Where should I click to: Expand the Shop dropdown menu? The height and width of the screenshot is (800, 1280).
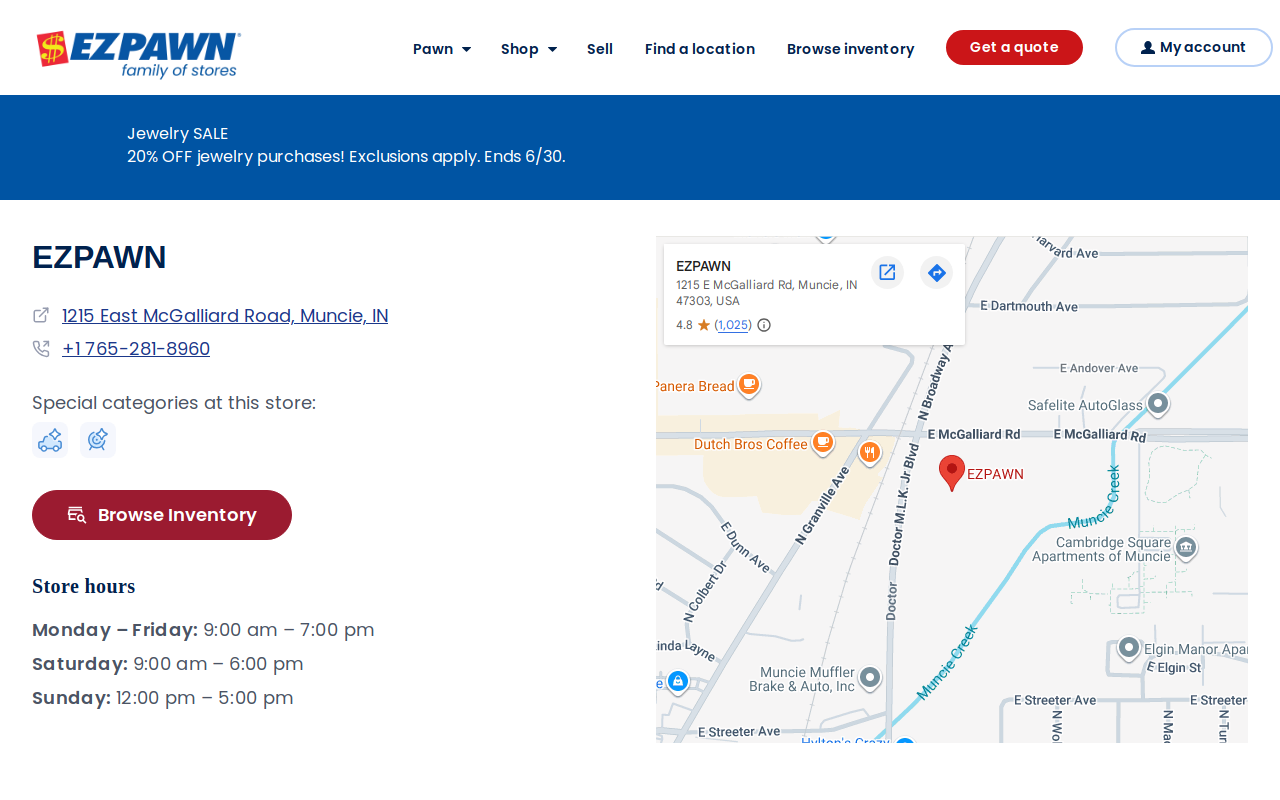tap(529, 49)
